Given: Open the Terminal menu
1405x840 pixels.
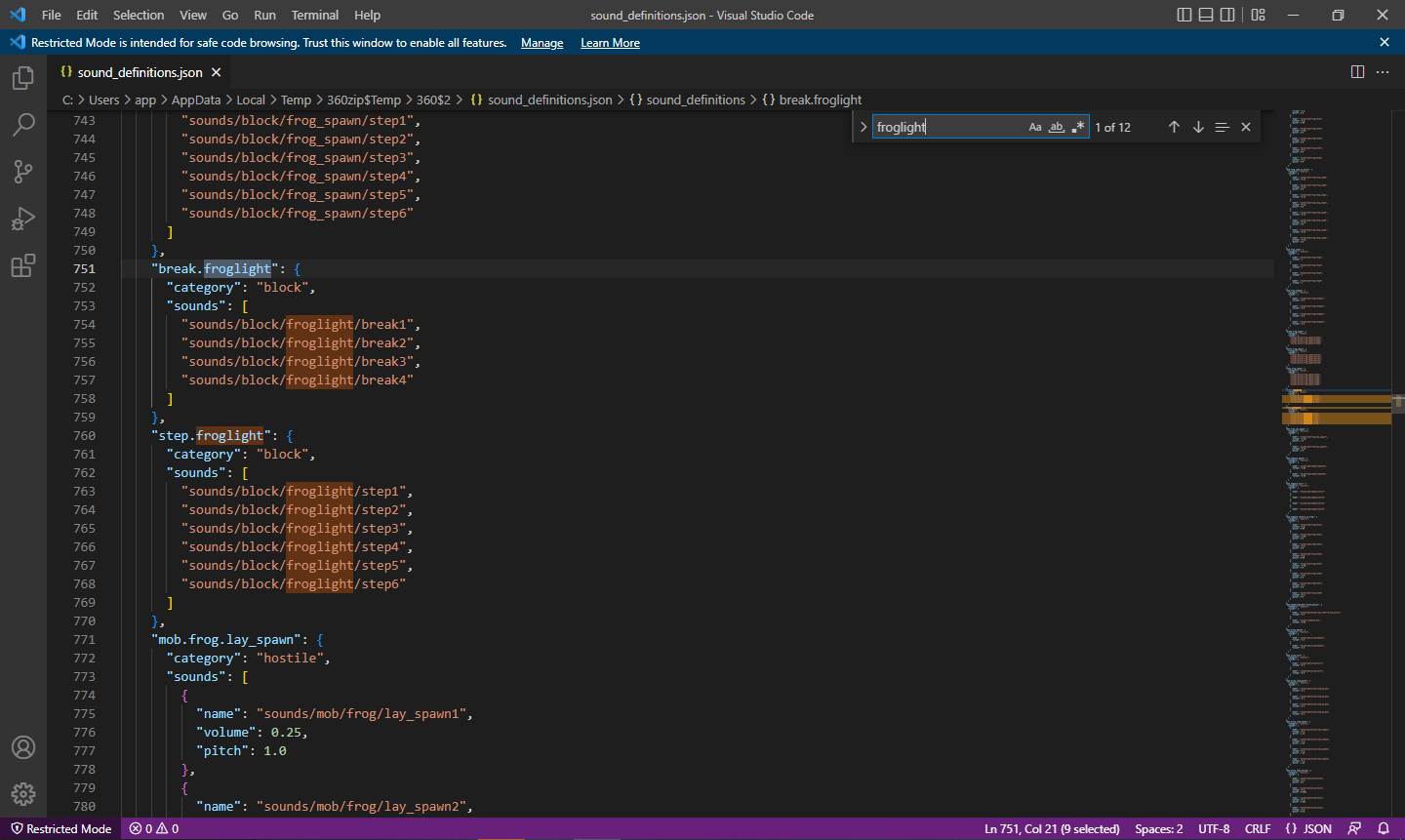Looking at the screenshot, I should point(315,15).
